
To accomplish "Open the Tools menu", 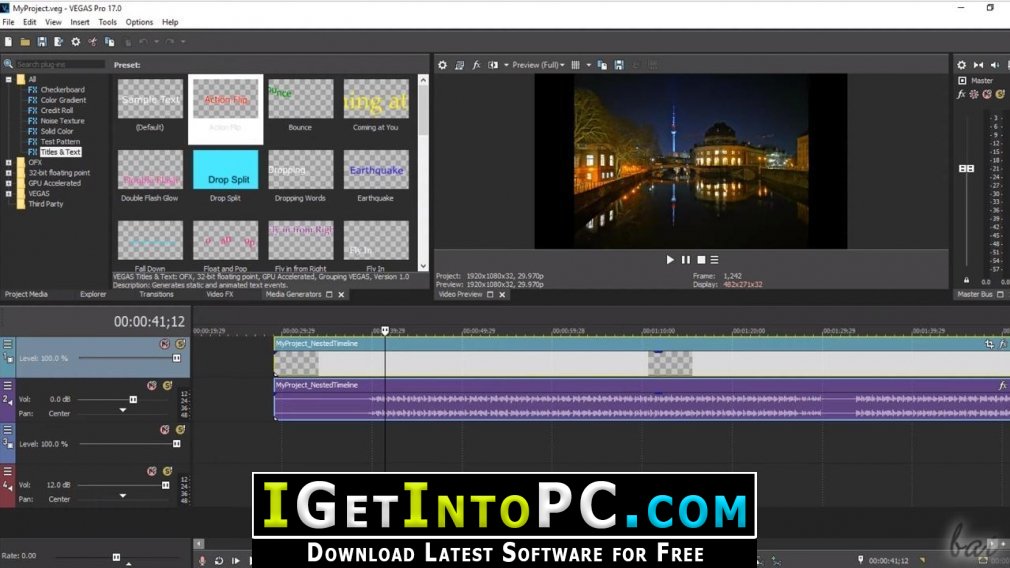I will (x=108, y=22).
